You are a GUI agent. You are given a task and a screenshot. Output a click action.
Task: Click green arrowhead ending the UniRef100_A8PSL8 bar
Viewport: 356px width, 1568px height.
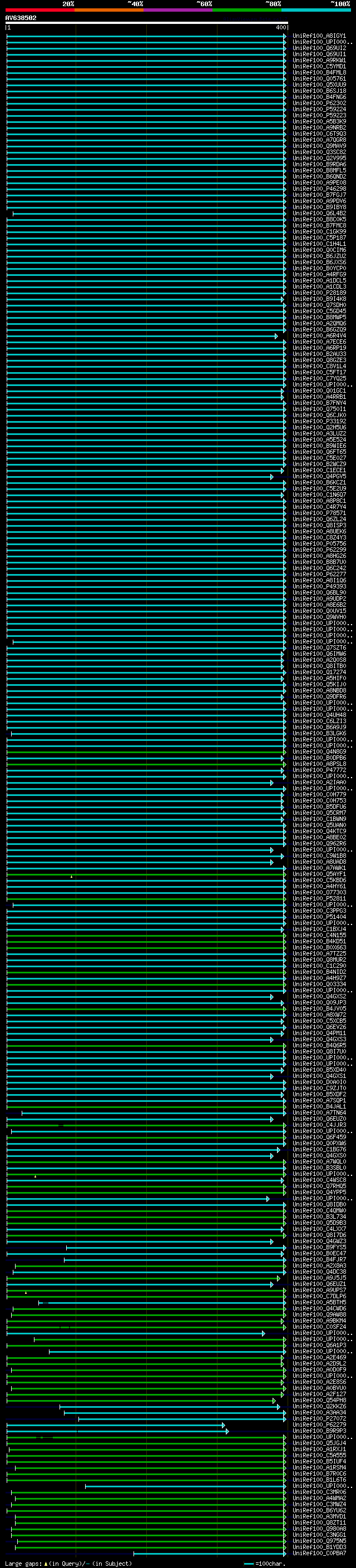pos(285,764)
